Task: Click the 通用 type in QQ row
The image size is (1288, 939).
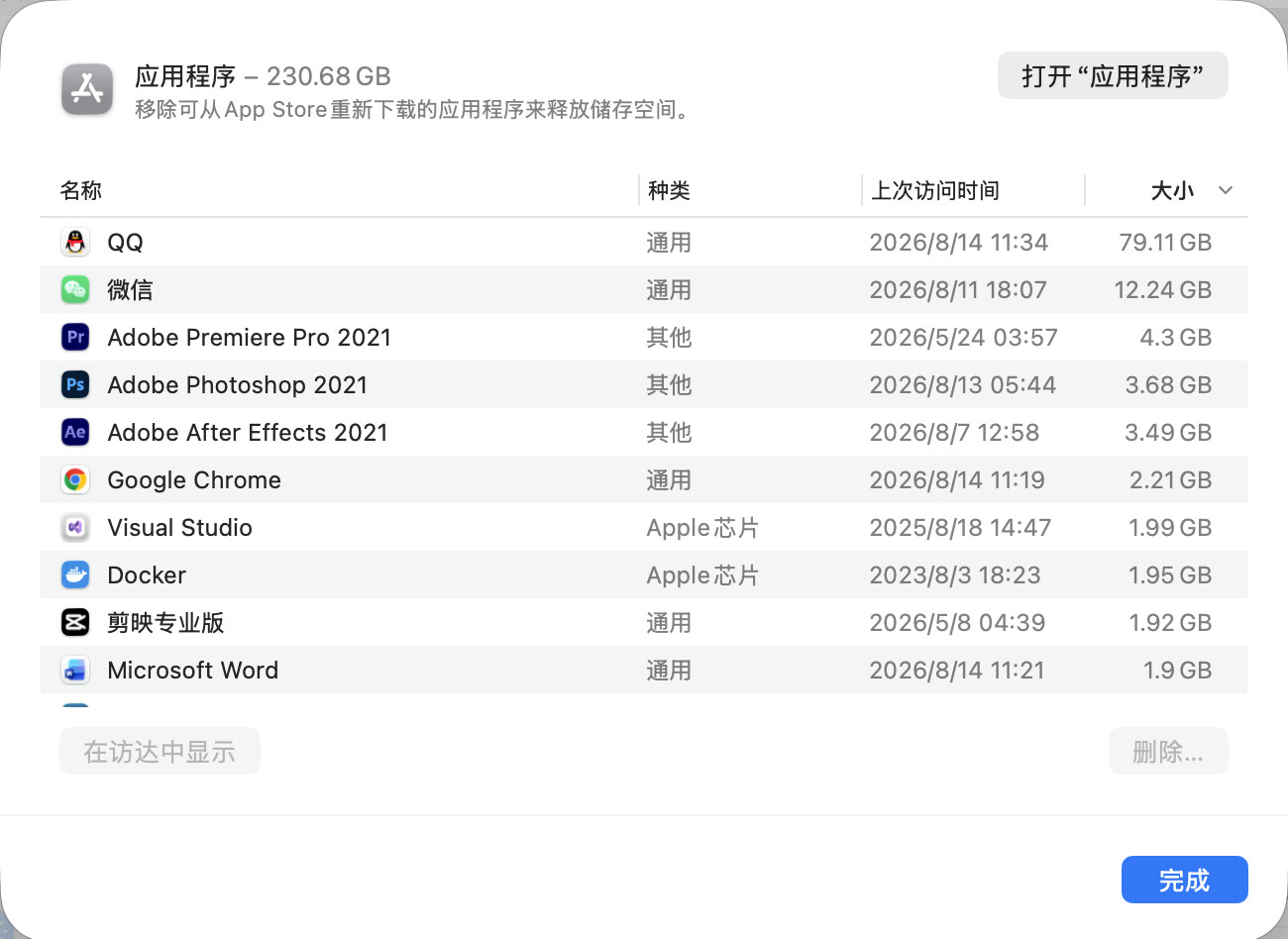Action: click(669, 242)
